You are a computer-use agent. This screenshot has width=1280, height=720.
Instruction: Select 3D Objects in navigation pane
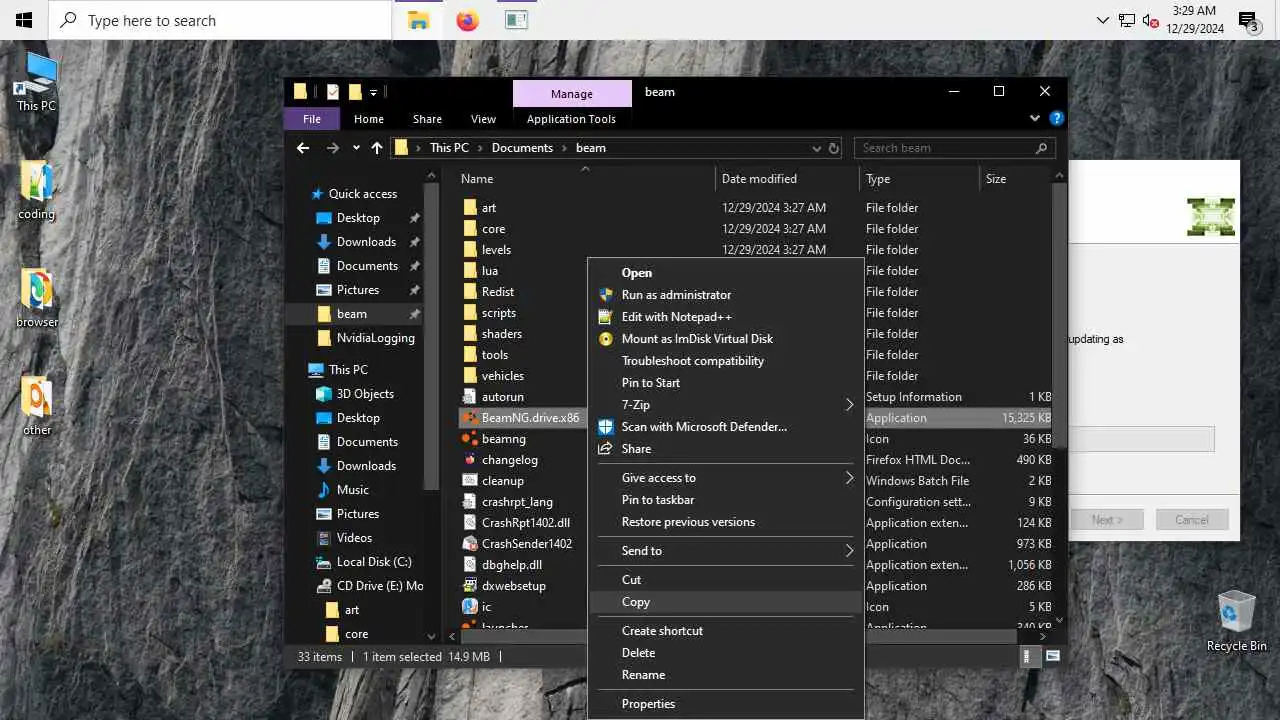coord(364,394)
